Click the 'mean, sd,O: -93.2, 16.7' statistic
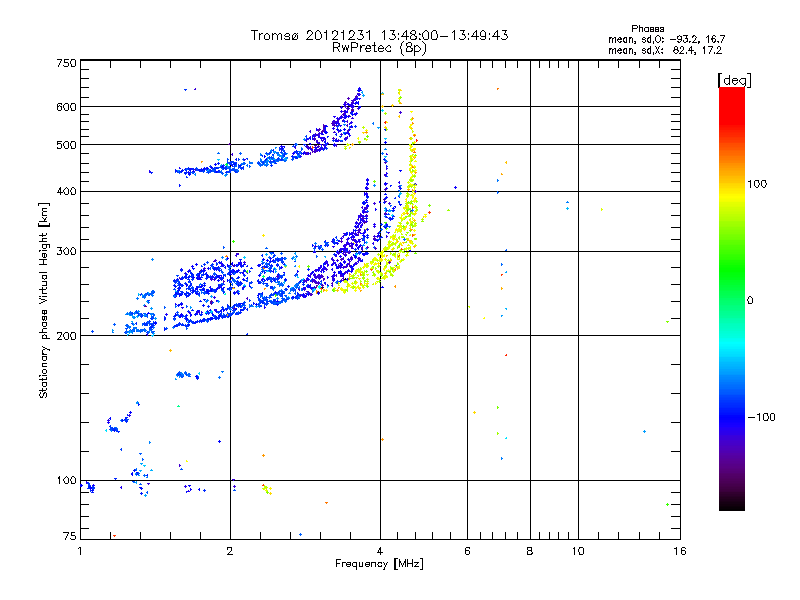The width and height of the screenshot is (800, 600). (666, 39)
